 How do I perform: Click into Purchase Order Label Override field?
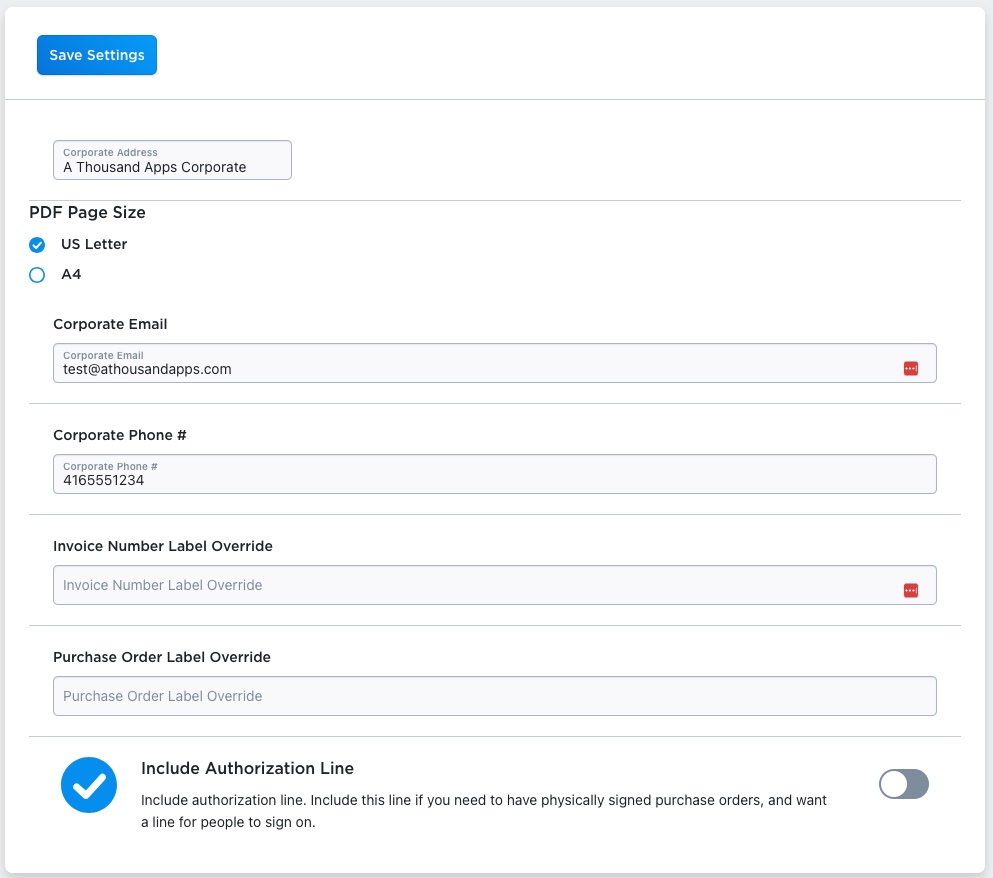tap(495, 696)
